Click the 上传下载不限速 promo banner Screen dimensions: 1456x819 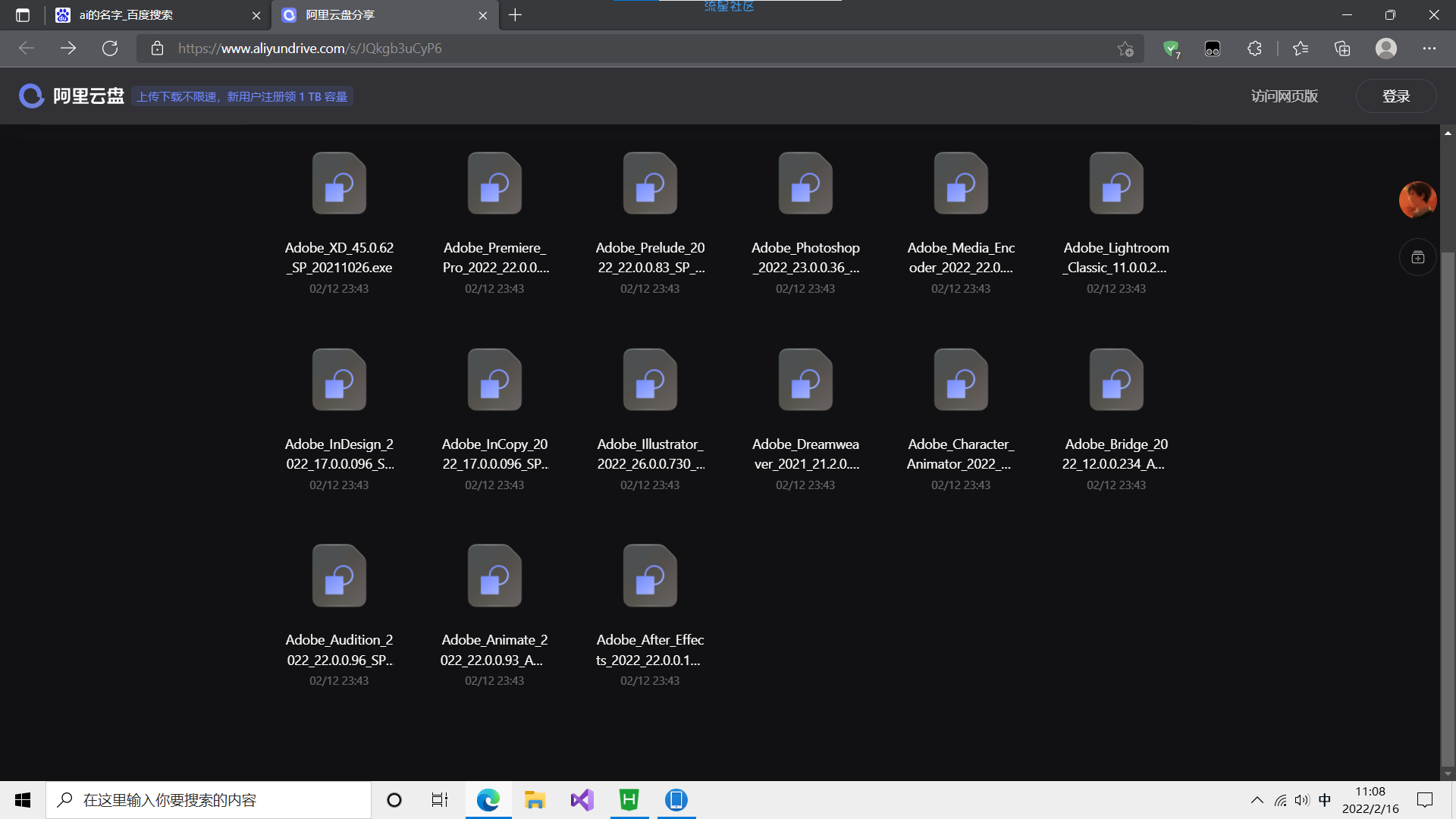(x=242, y=96)
